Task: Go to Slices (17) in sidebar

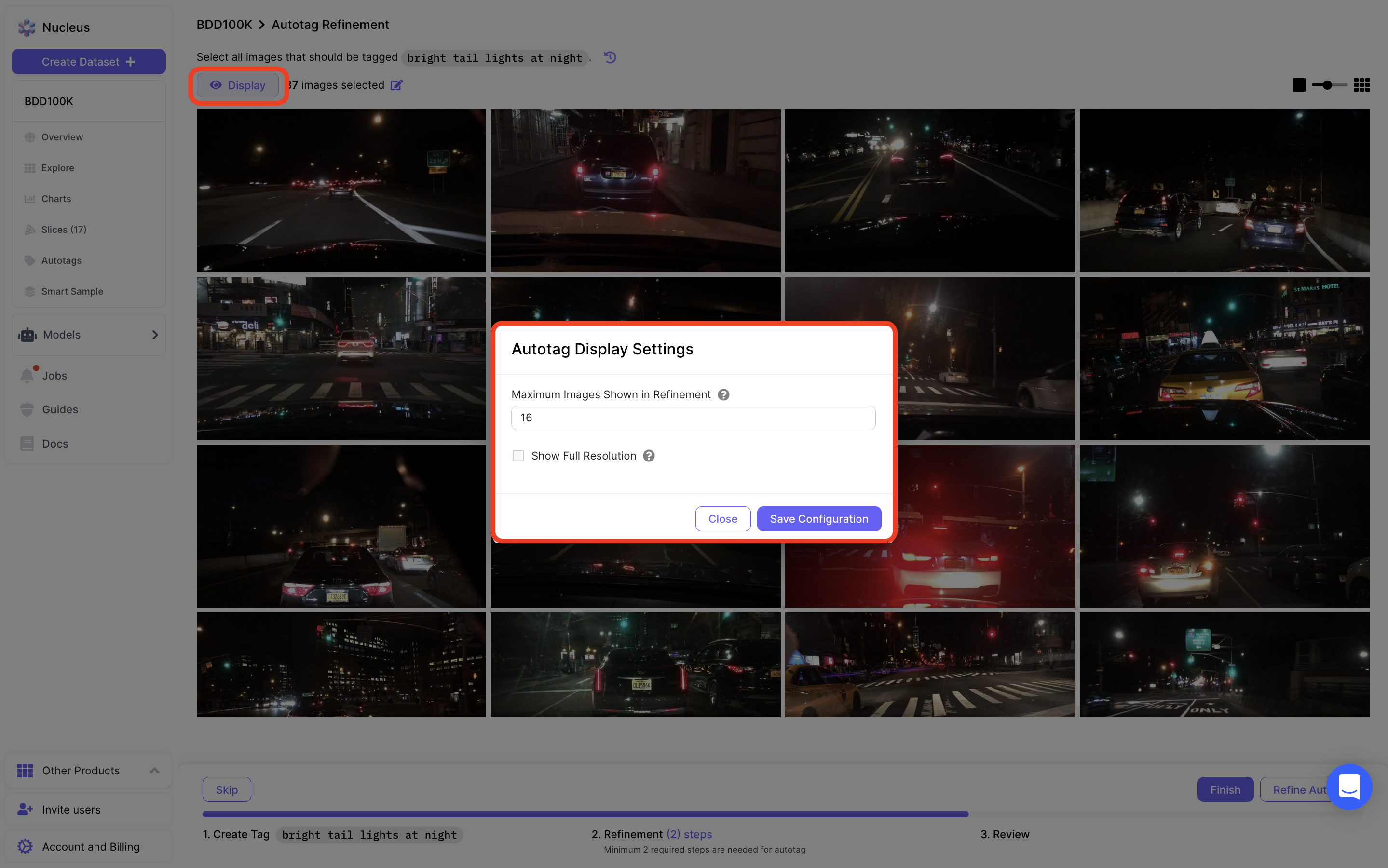Action: [63, 230]
